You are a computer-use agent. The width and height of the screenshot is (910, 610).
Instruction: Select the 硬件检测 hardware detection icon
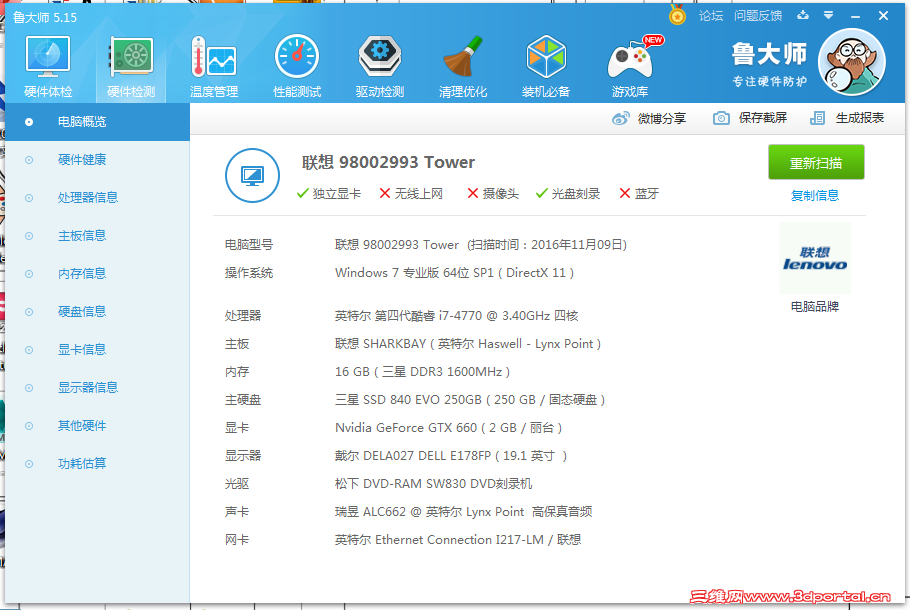131,66
